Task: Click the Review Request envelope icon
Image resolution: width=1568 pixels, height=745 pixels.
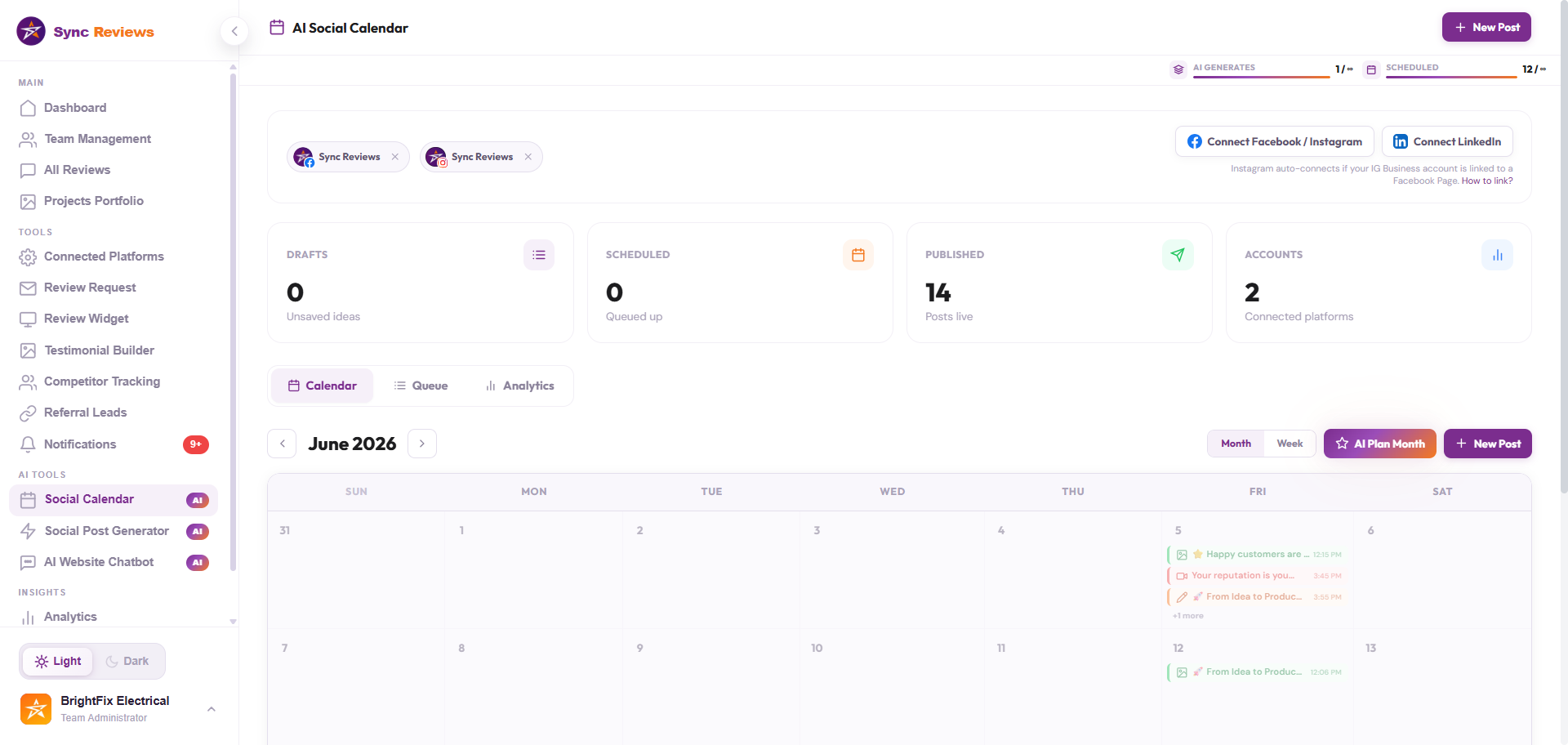Action: click(x=28, y=288)
